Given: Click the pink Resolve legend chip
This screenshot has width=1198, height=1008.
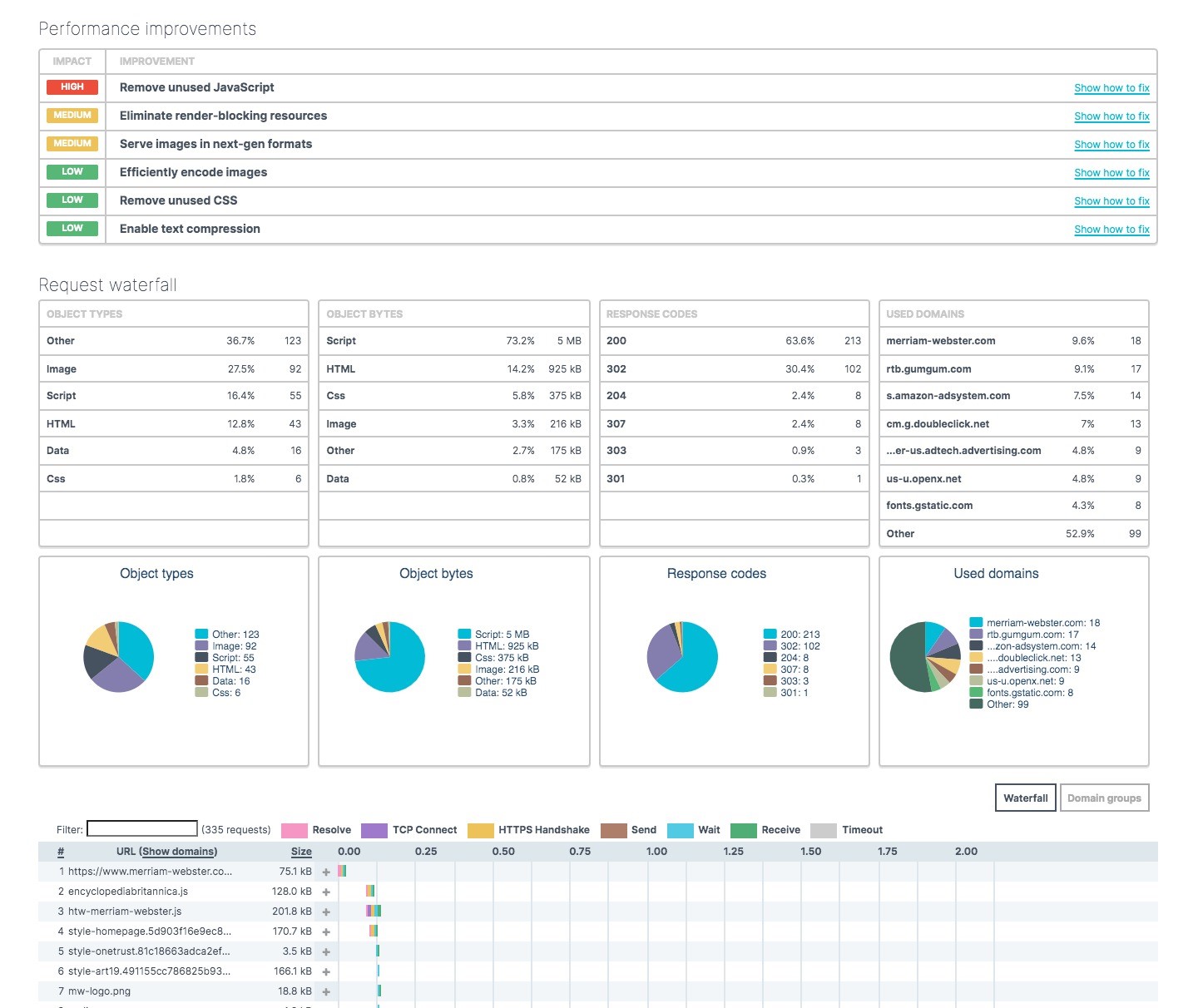Looking at the screenshot, I should 293,829.
